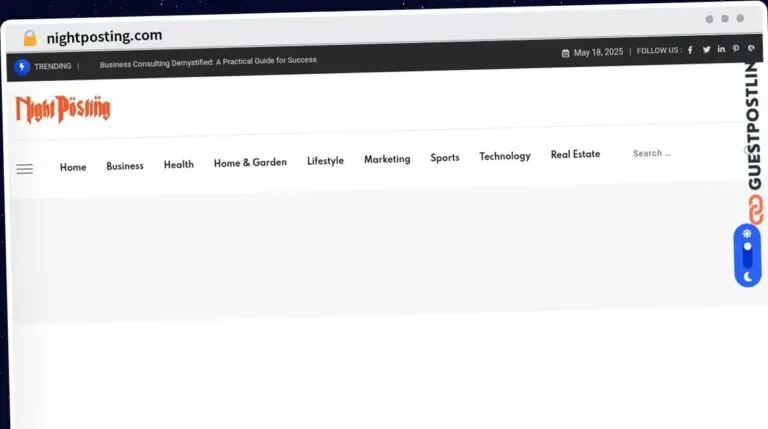Click the orange chain-link Guestpostlinks icon

(x=756, y=209)
